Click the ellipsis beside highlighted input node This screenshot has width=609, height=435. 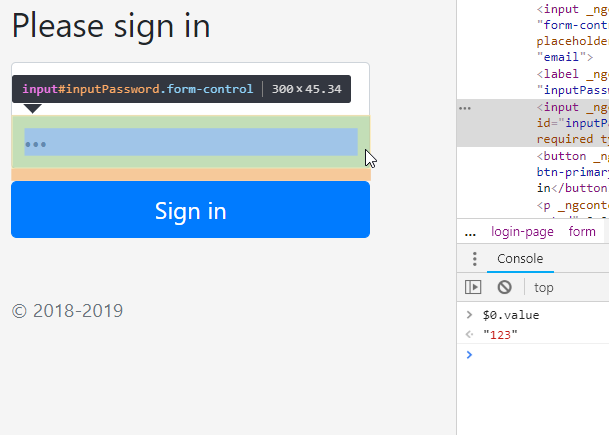point(465,108)
